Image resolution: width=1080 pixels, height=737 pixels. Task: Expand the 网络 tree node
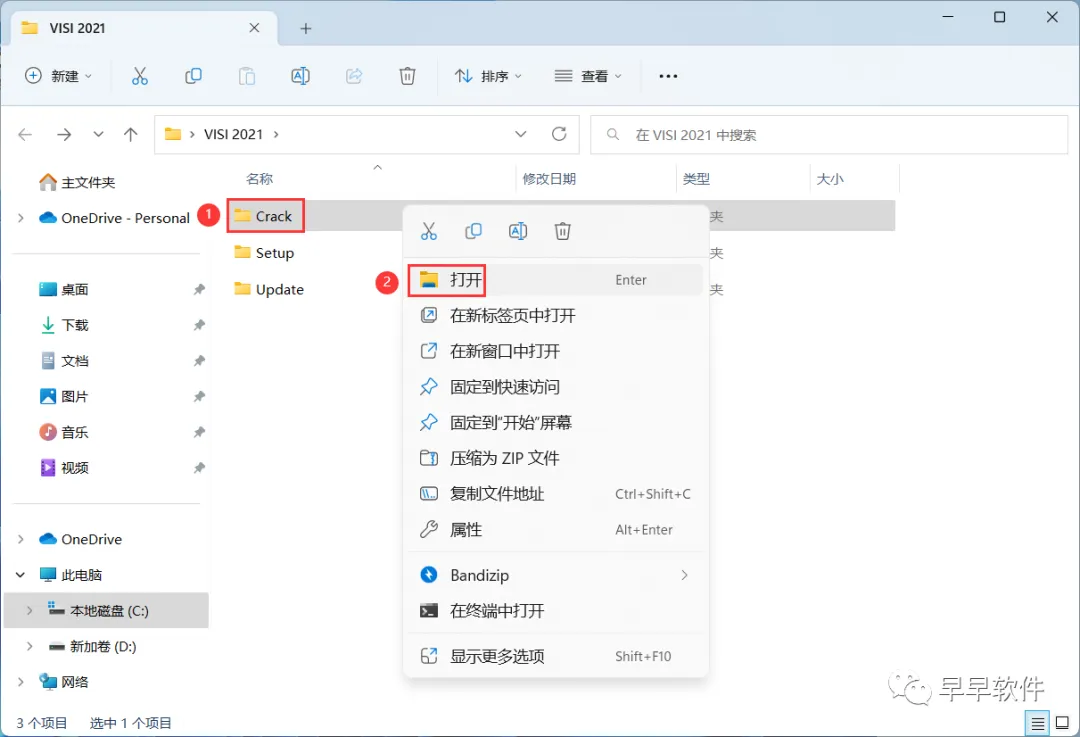click(21, 683)
